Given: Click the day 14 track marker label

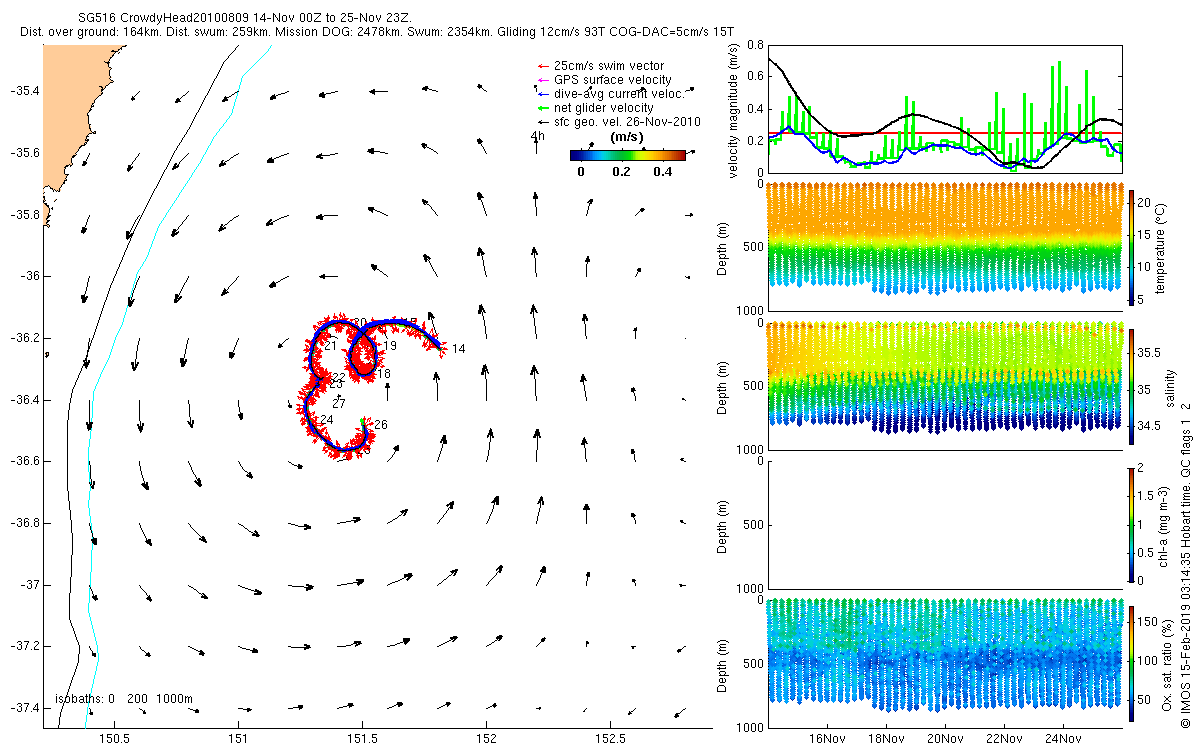Looking at the screenshot, I should click(459, 349).
